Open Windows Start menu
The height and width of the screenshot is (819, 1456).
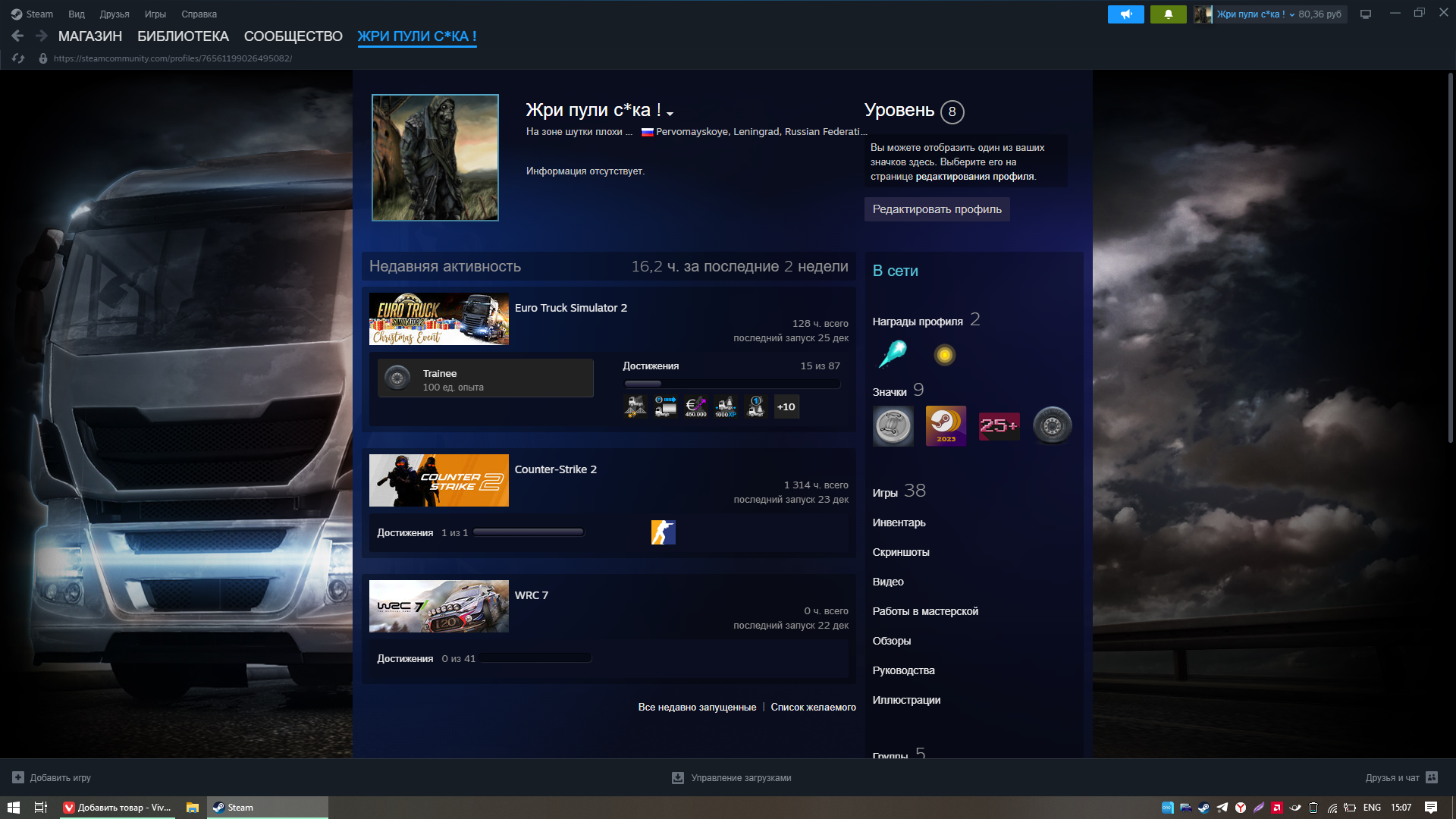point(13,808)
